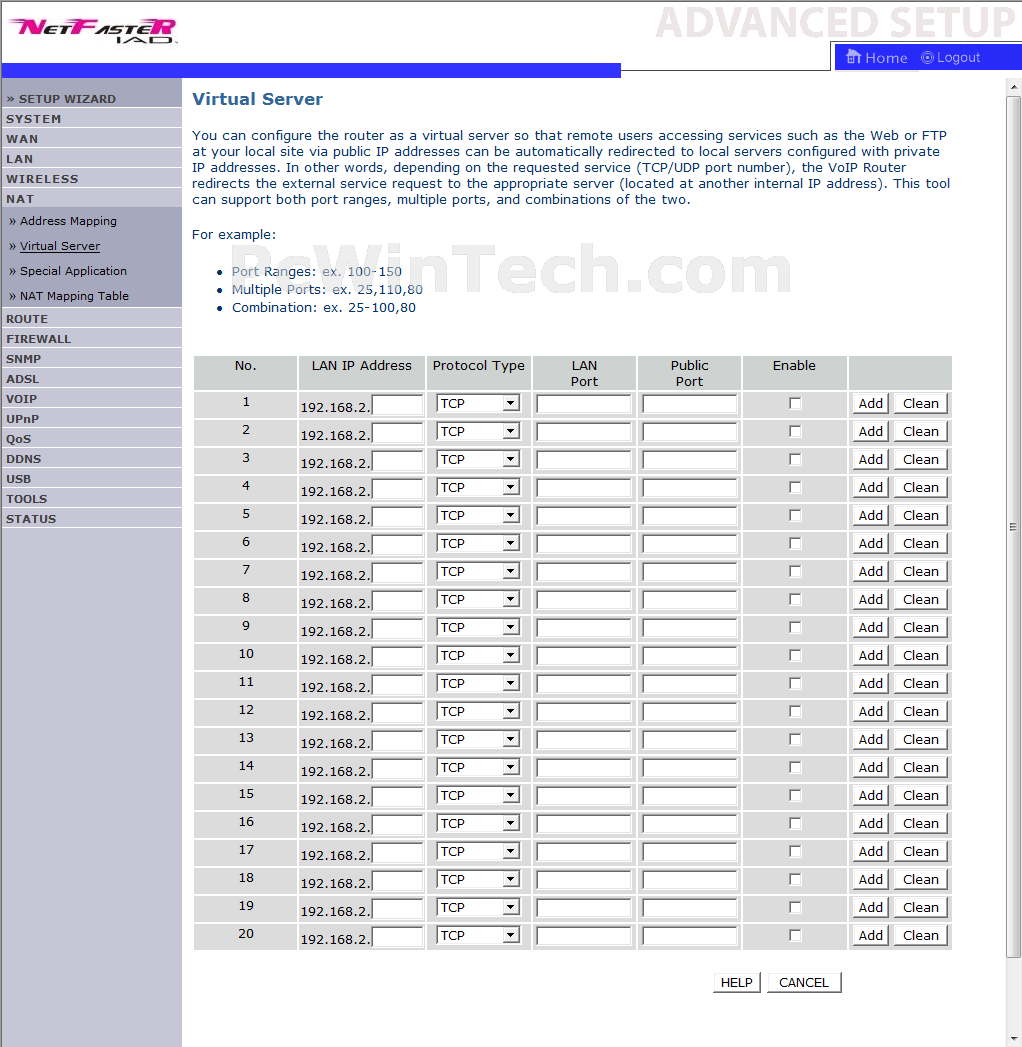Image resolution: width=1022 pixels, height=1047 pixels.
Task: Check the Enable box in row 5
Action: click(794, 515)
